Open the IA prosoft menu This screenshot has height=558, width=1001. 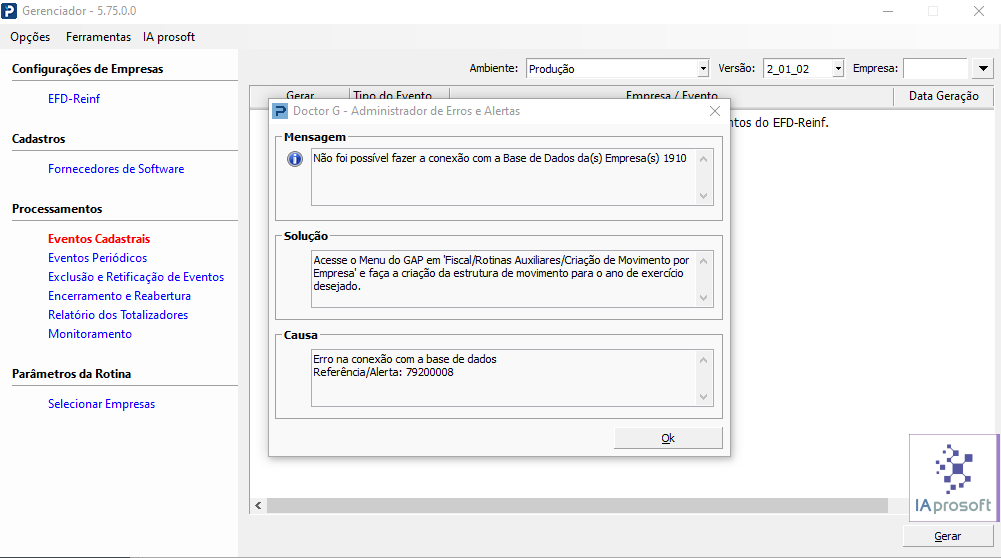click(169, 37)
